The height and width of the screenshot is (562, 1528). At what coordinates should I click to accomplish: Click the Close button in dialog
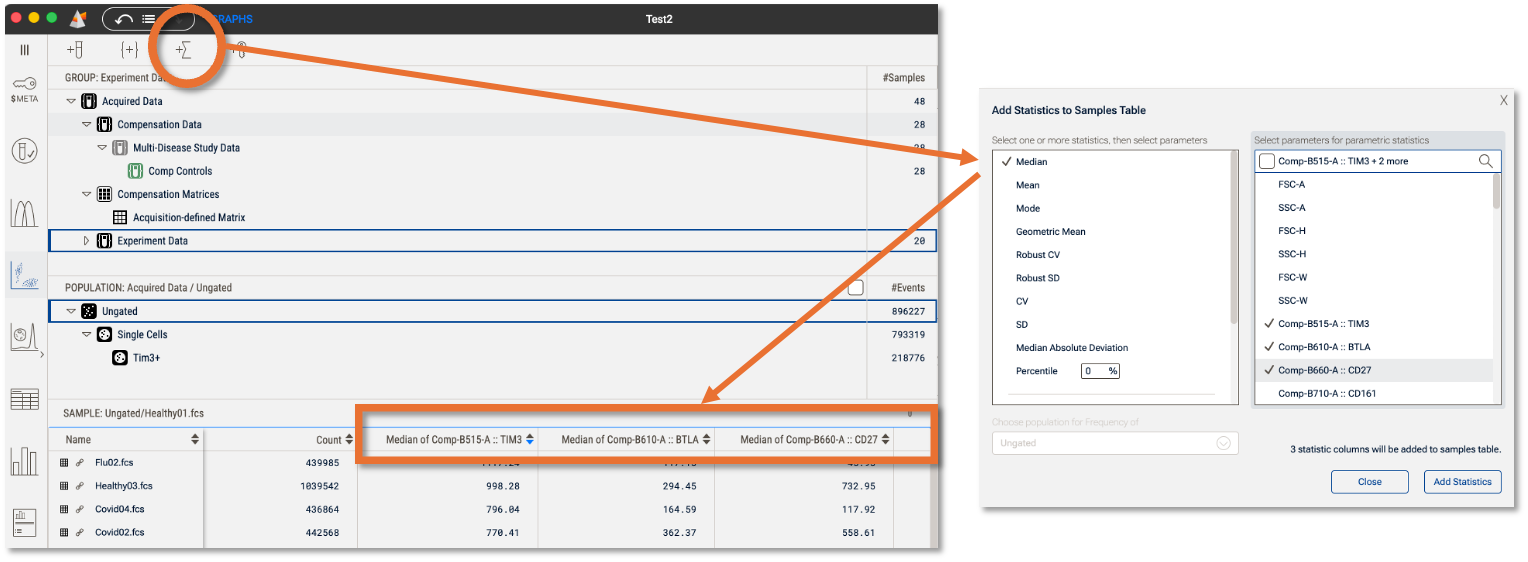pos(1369,482)
